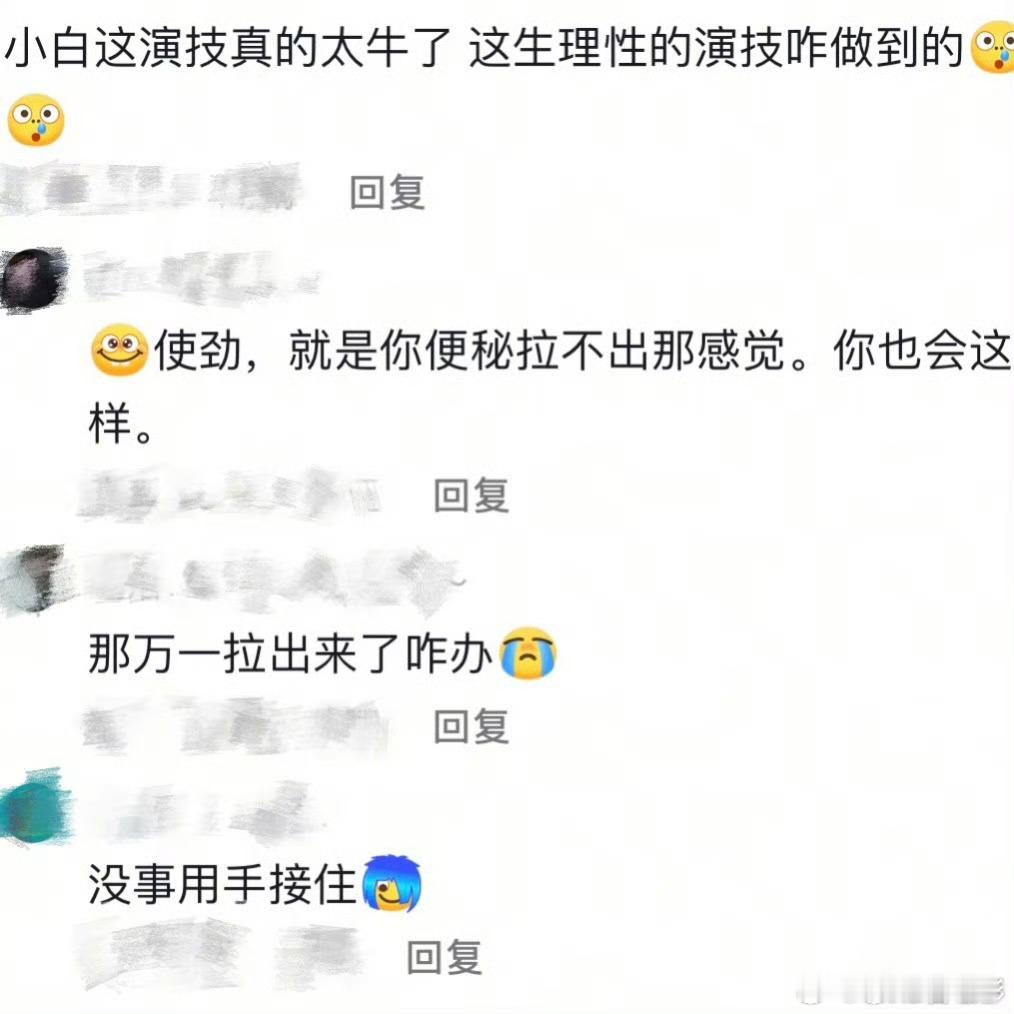Open blurred username above the 那万一 comment
This screenshot has width=1014, height=1014.
click(272, 581)
